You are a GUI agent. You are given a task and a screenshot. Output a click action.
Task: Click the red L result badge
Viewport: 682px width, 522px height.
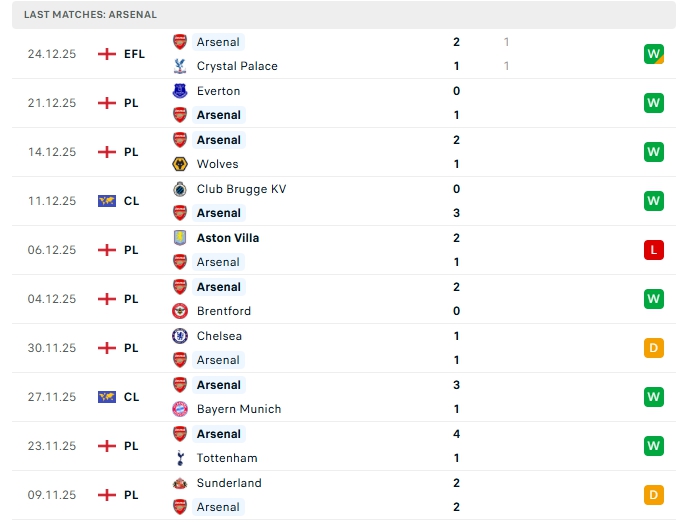pyautogui.click(x=654, y=250)
